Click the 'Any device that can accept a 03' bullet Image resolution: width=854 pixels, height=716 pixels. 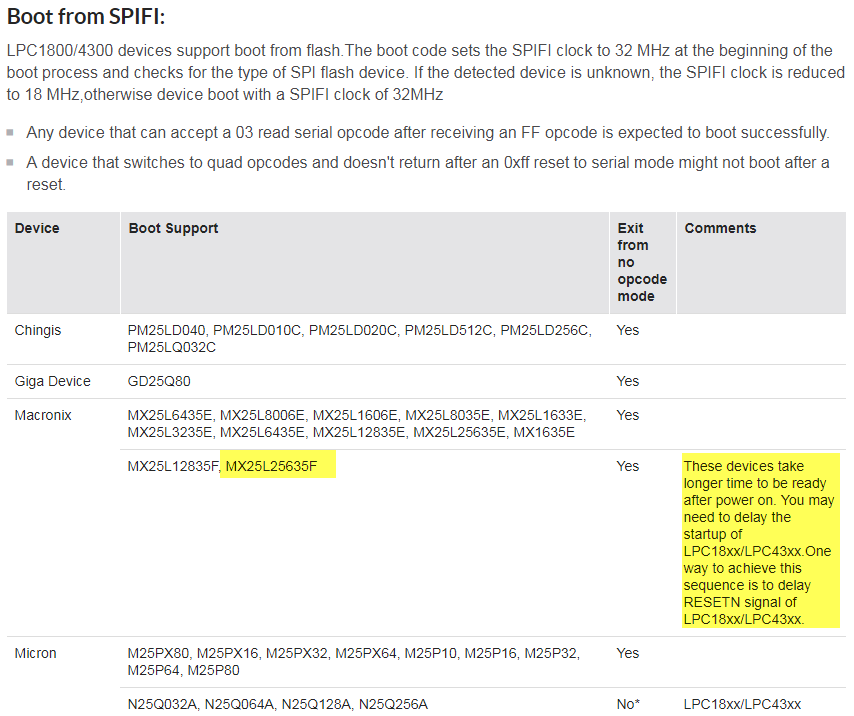pyautogui.click(x=428, y=132)
